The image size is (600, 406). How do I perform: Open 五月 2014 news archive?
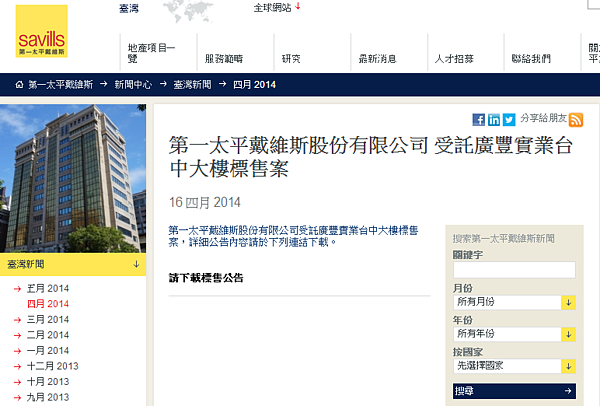(48, 289)
